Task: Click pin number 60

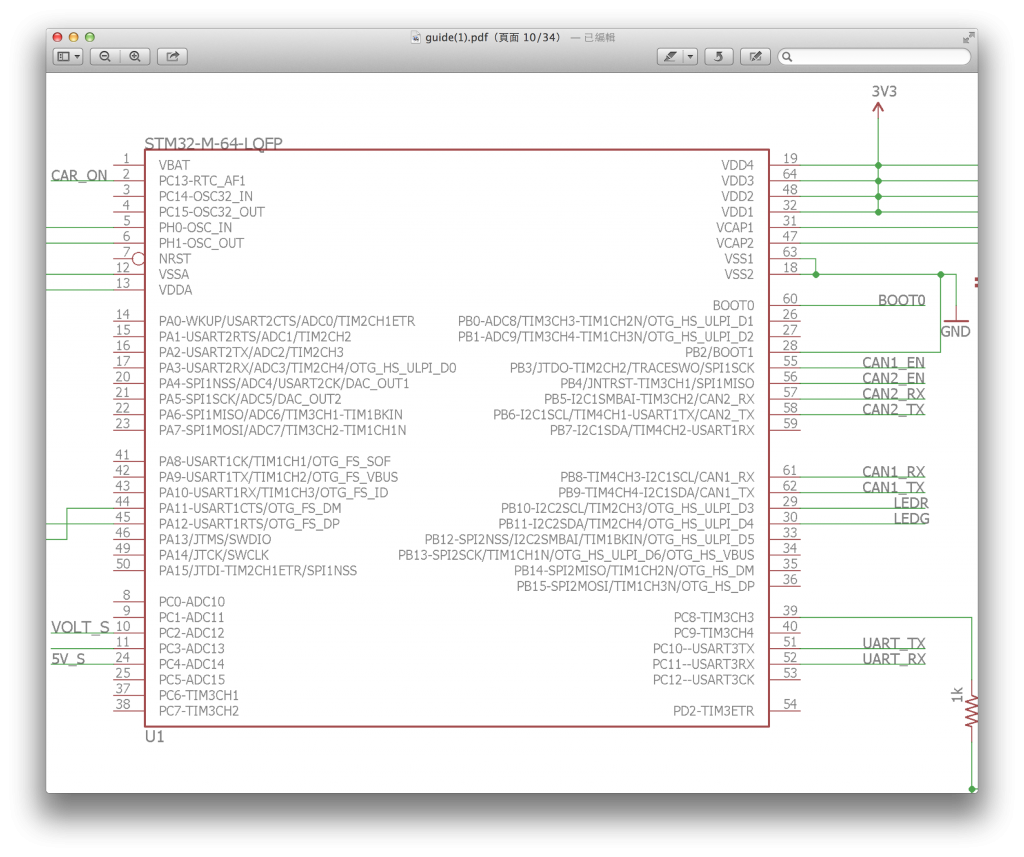Action: pyautogui.click(x=790, y=299)
